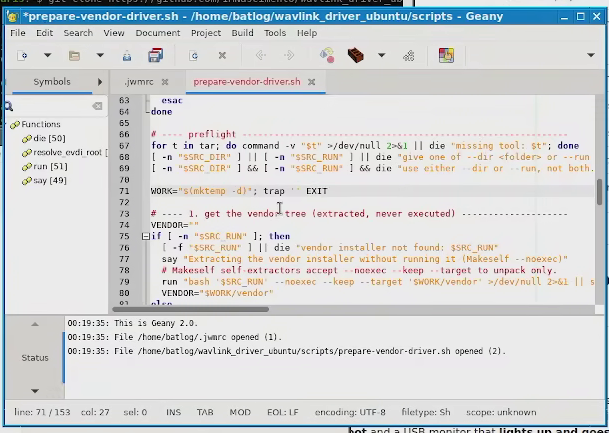Screen dimensions: 609x433
Task: Navigate back a location arrow
Action: point(261,56)
